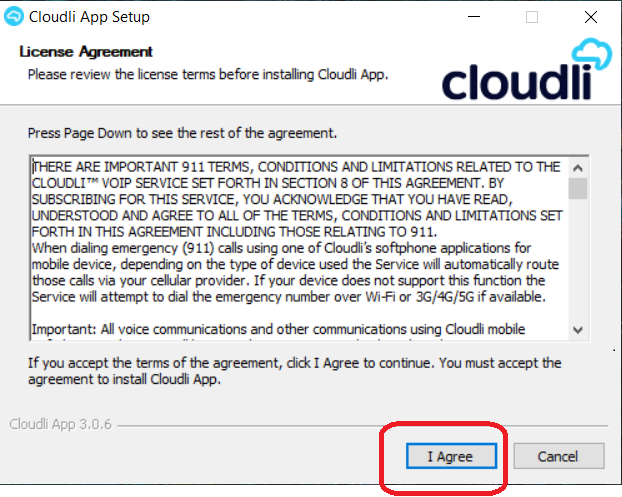Screen dimensions: 622x497
Task: Click the license text scrollbar thumb
Action: (x=578, y=188)
